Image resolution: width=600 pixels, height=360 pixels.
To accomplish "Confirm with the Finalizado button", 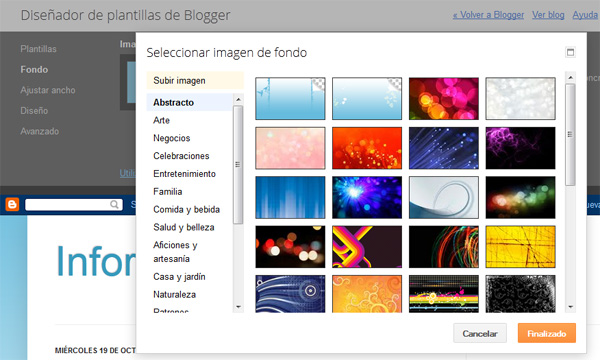I will (547, 333).
